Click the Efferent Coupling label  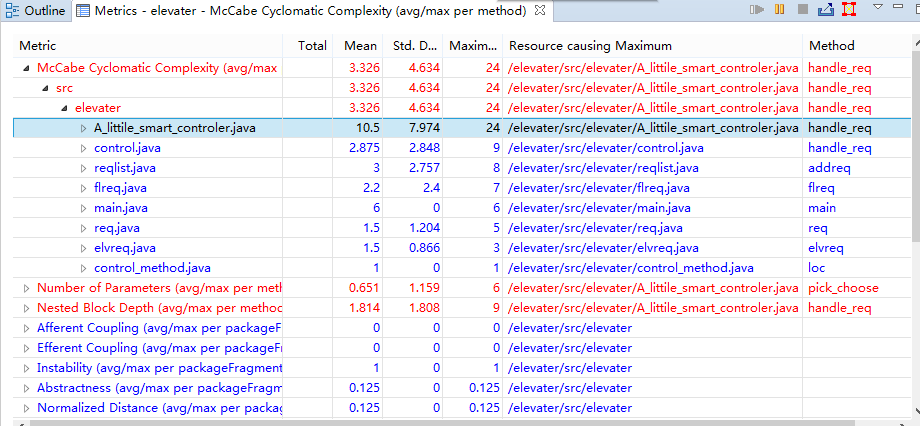point(160,348)
